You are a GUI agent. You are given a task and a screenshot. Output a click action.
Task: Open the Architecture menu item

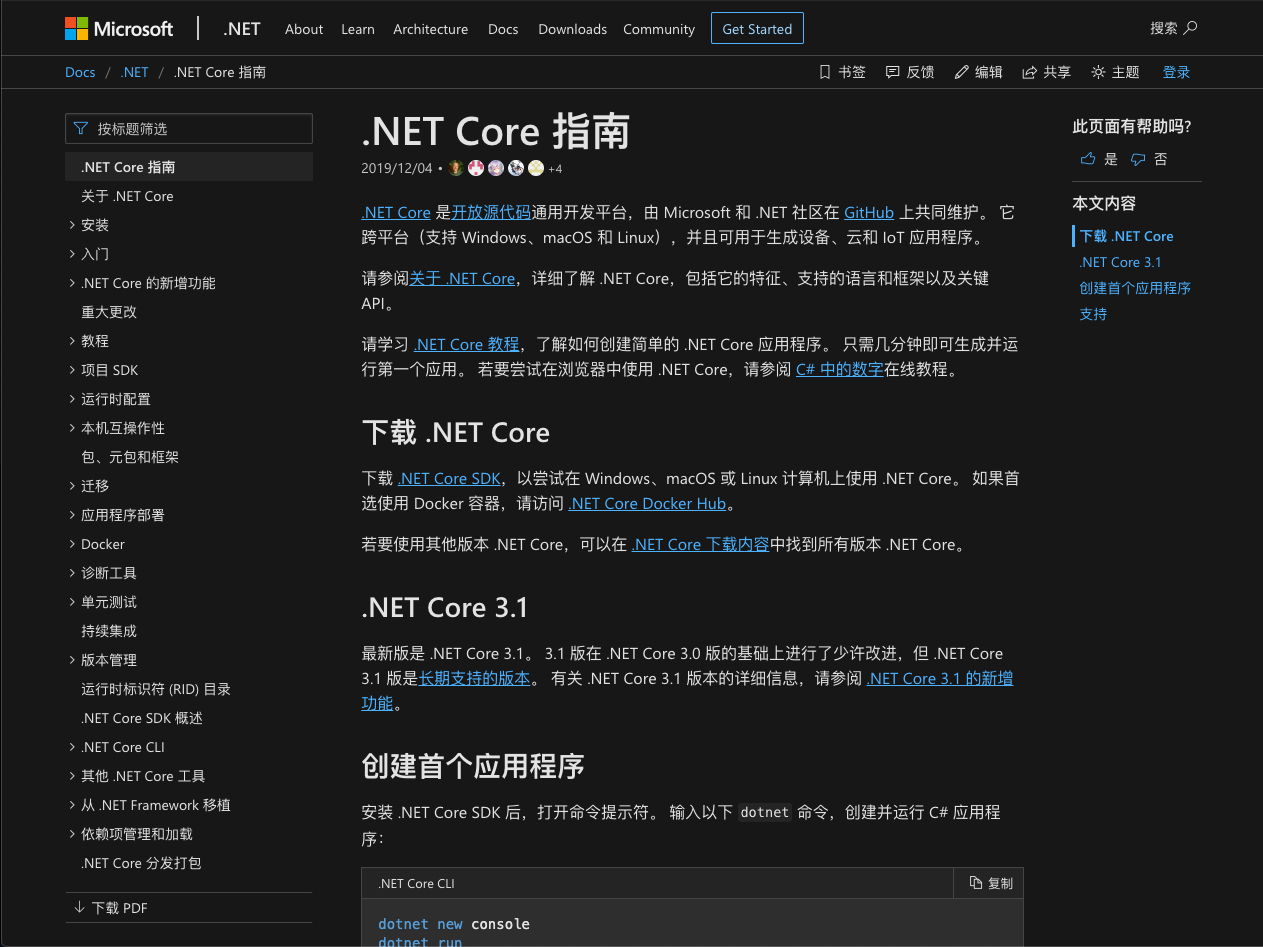tap(430, 29)
